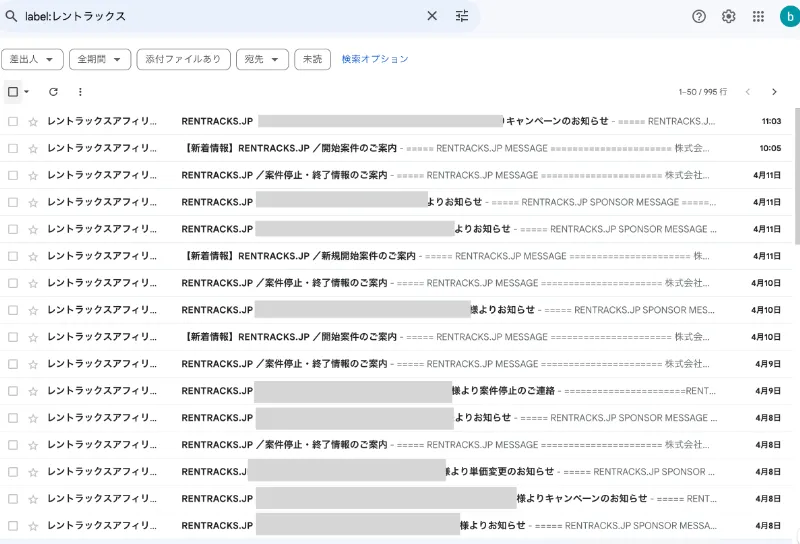Toggle the 添付ファイルあり filter chip
800x544 pixels.
[x=184, y=59]
